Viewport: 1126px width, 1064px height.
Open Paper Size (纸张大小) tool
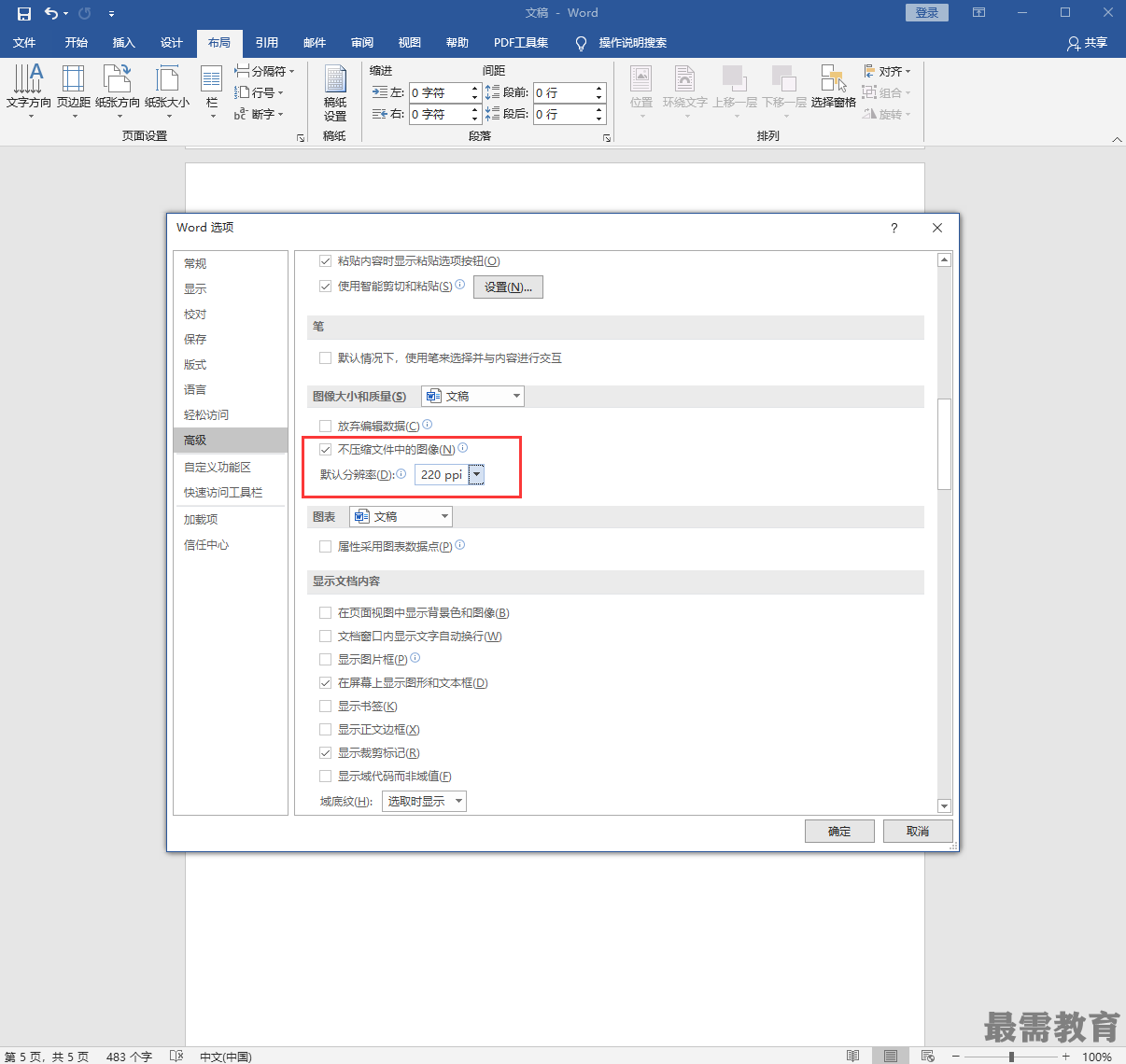click(x=167, y=91)
